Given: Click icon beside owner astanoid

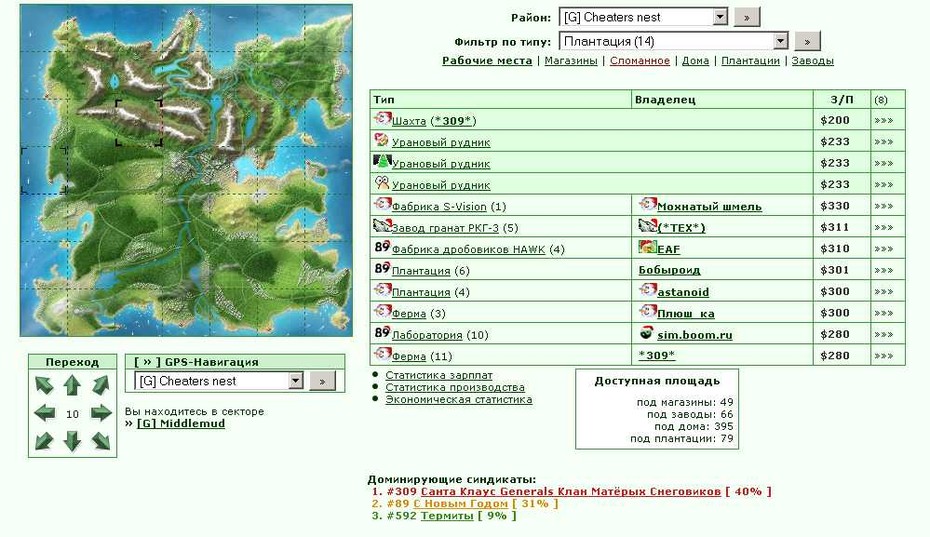Looking at the screenshot, I should (x=647, y=290).
